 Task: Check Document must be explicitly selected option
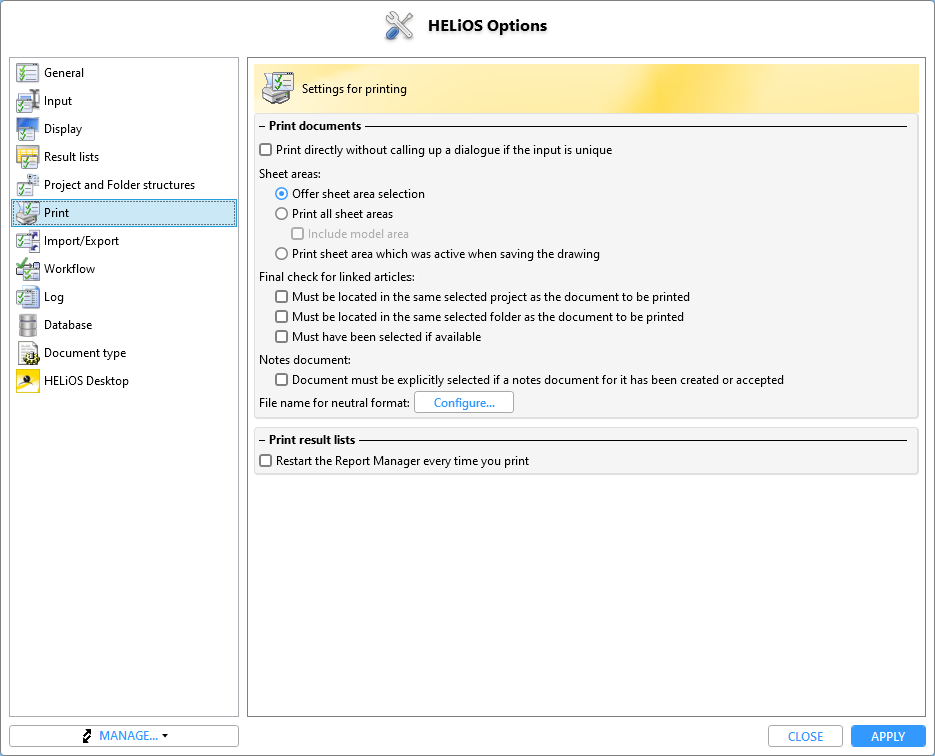tap(281, 380)
